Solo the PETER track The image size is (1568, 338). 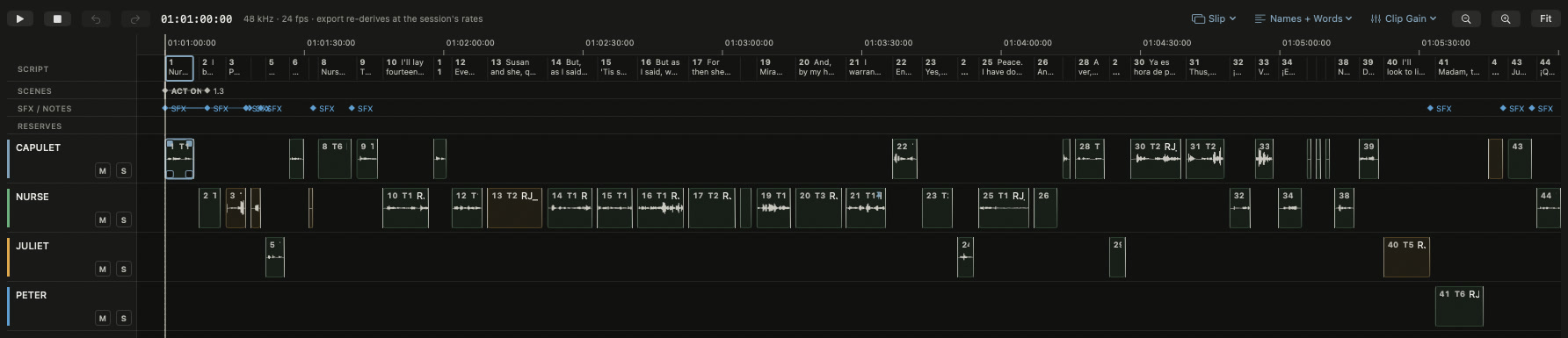(124, 319)
